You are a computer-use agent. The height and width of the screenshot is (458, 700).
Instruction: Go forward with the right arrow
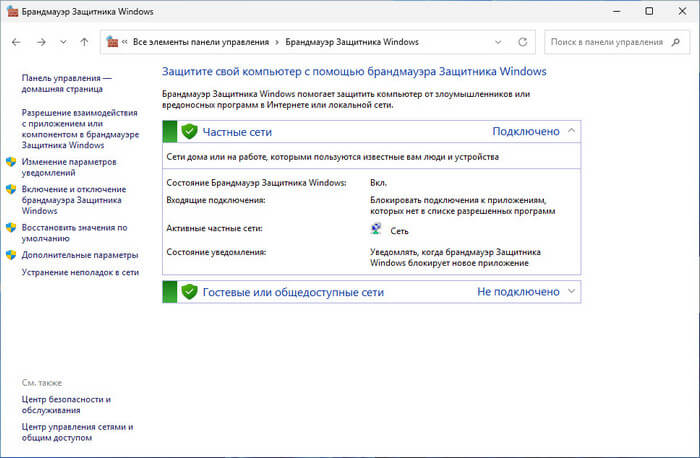tap(41, 42)
